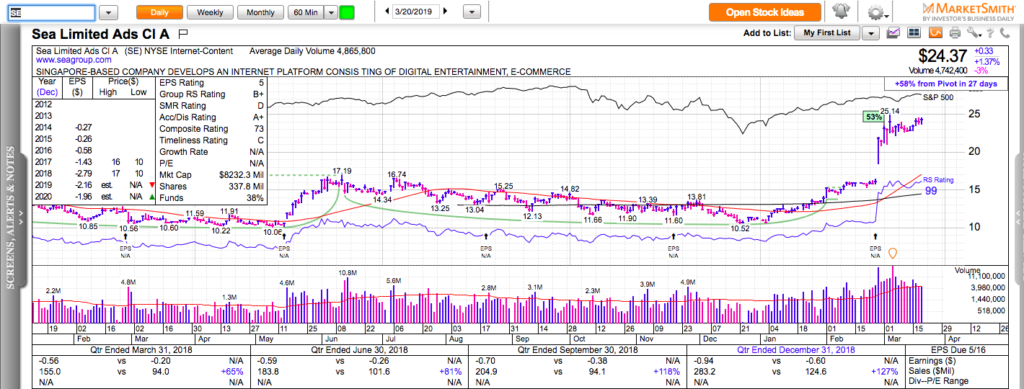Switch to the multi-chart grid view icon
The height and width of the screenshot is (389, 1024).
click(x=915, y=32)
